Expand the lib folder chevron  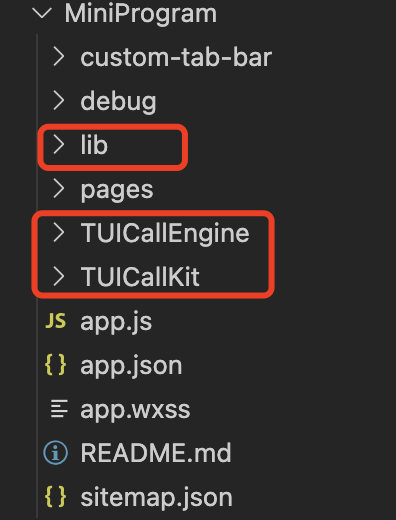pos(59,145)
